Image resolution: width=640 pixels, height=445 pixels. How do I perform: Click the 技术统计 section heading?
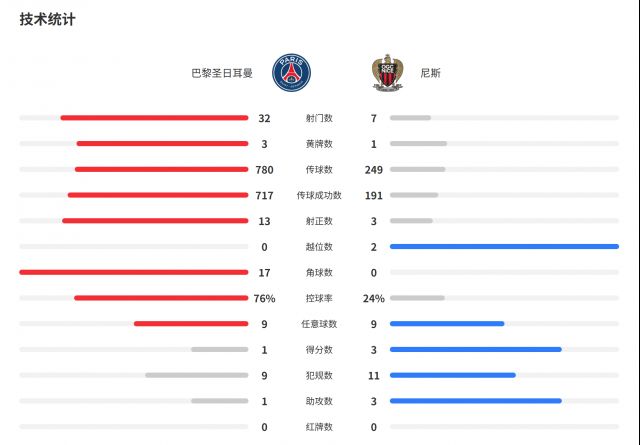[47, 19]
